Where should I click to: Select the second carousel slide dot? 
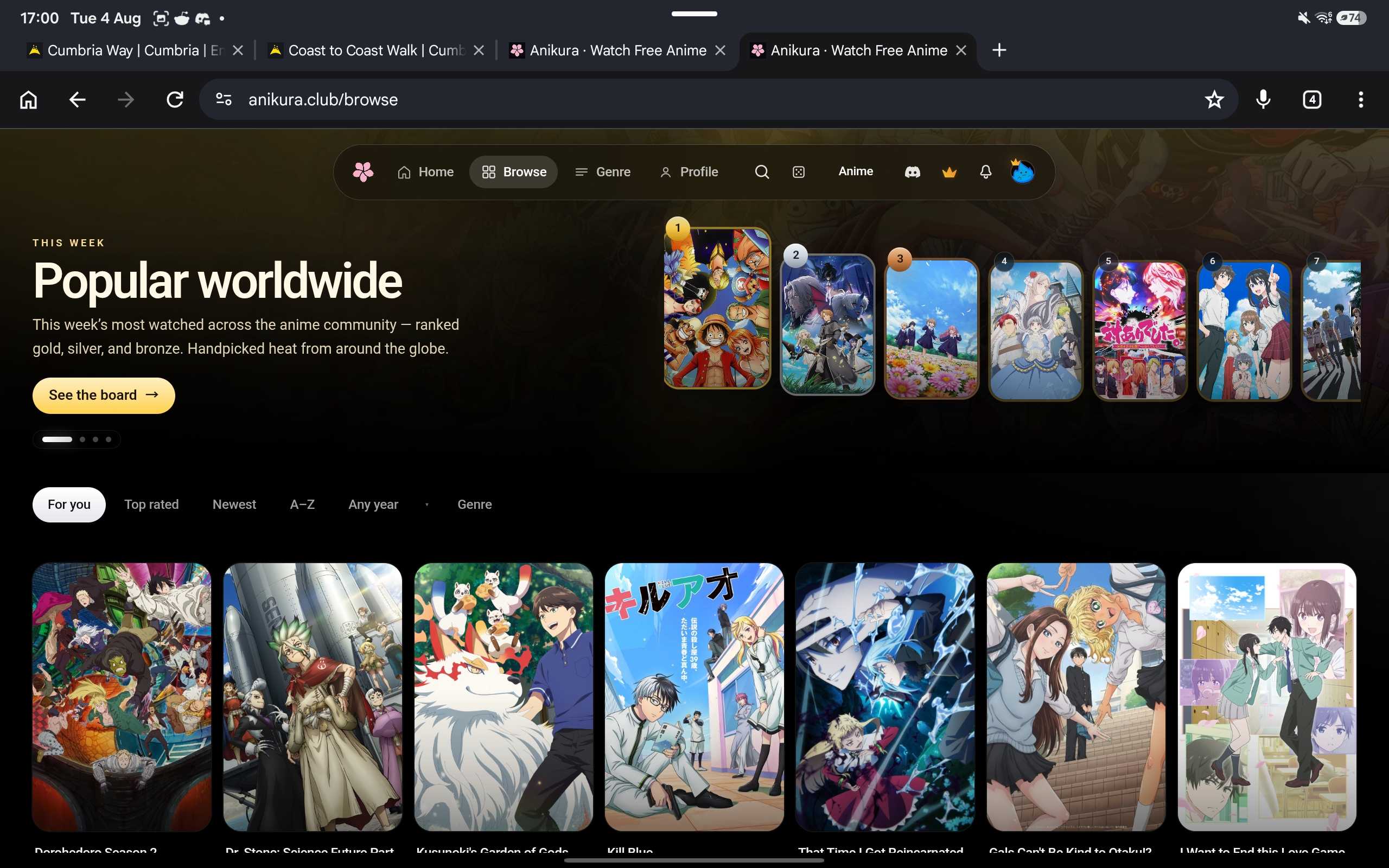pyautogui.click(x=82, y=439)
